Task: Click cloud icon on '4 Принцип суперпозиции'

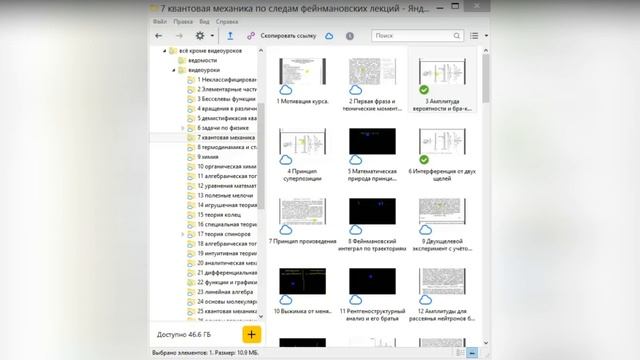Action: [286, 160]
